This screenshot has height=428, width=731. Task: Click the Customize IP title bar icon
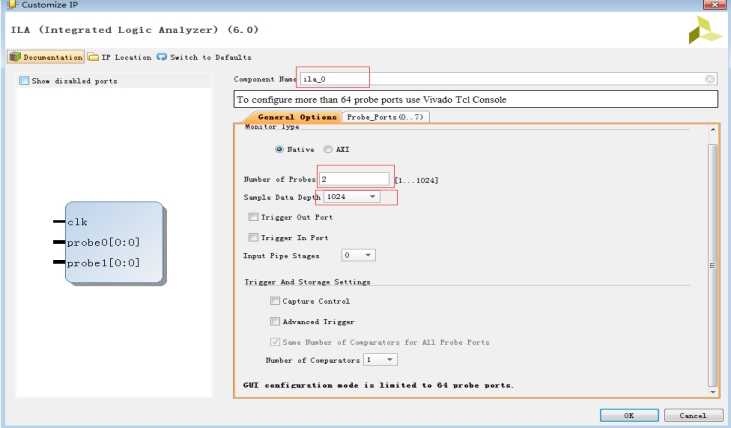(12, 4)
